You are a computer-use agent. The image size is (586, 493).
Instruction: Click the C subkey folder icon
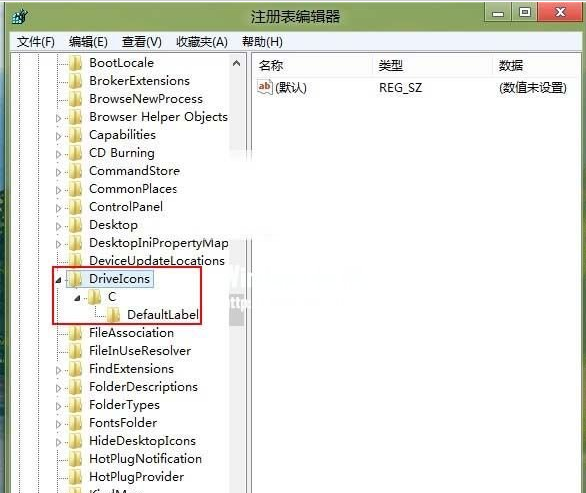(x=94, y=297)
